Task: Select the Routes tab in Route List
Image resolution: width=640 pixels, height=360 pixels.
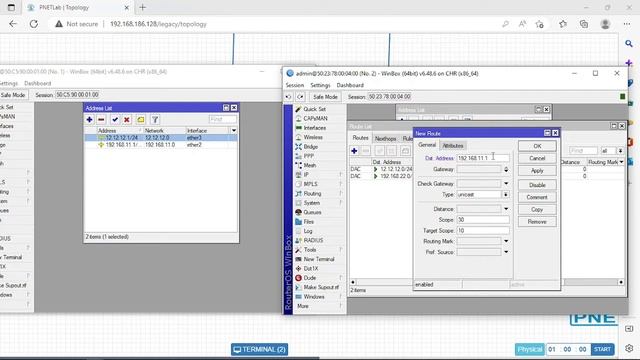Action: pos(360,138)
